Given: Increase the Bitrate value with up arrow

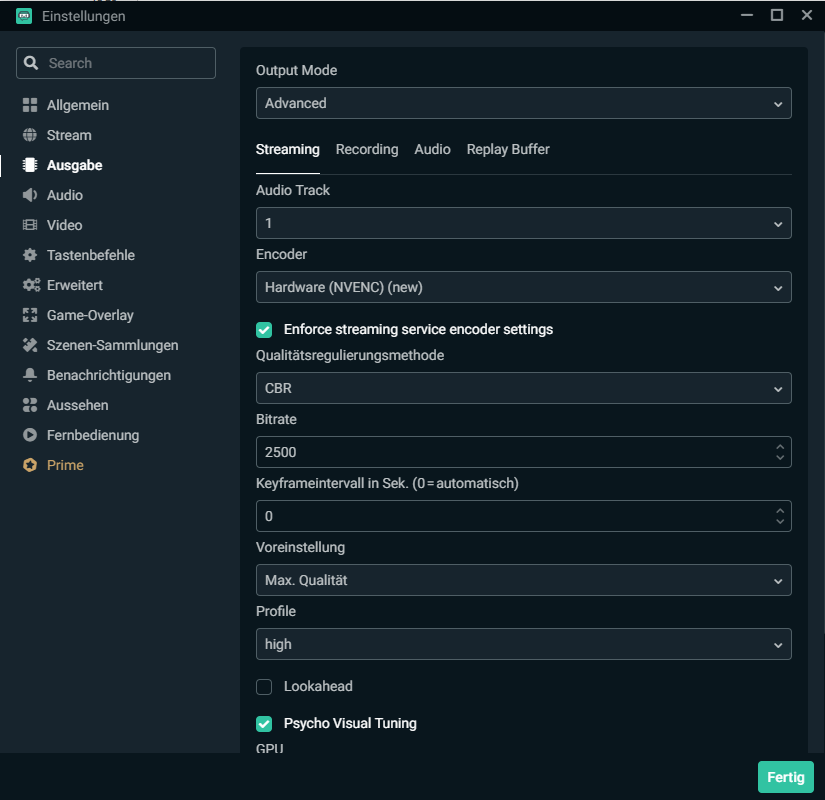Looking at the screenshot, I should (x=779, y=446).
